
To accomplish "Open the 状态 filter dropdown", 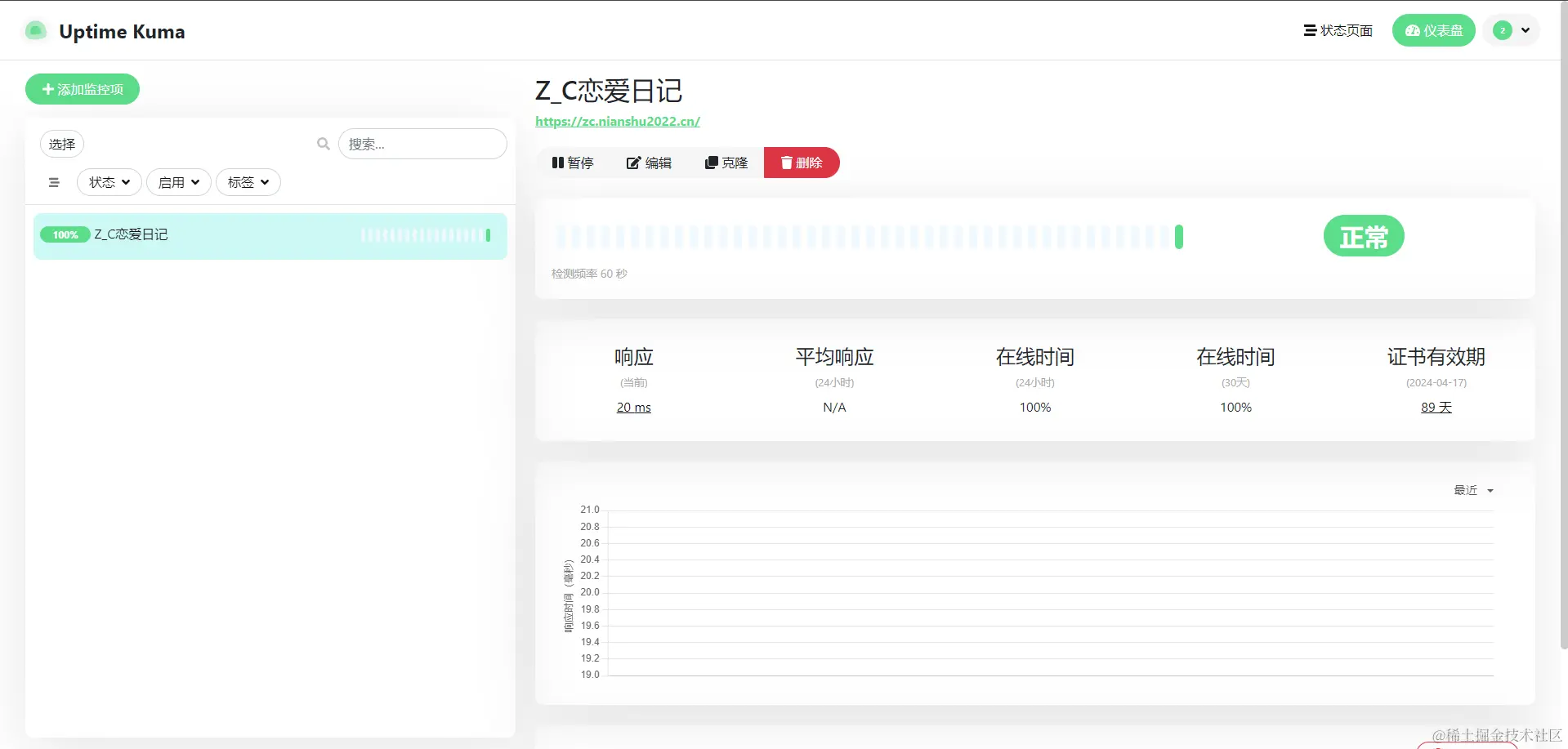I will [x=108, y=182].
